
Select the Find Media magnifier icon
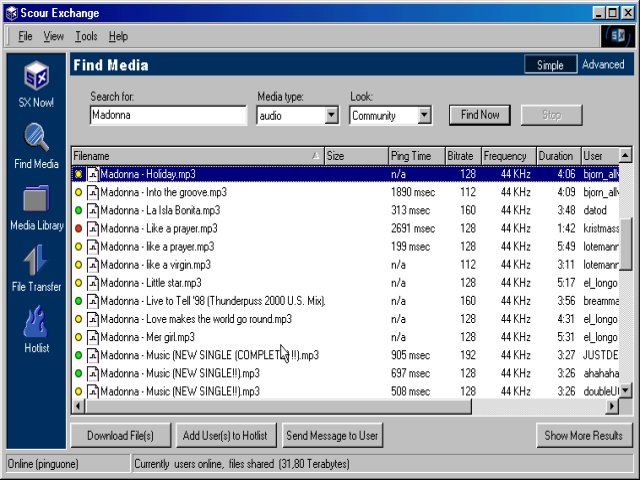click(x=36, y=137)
